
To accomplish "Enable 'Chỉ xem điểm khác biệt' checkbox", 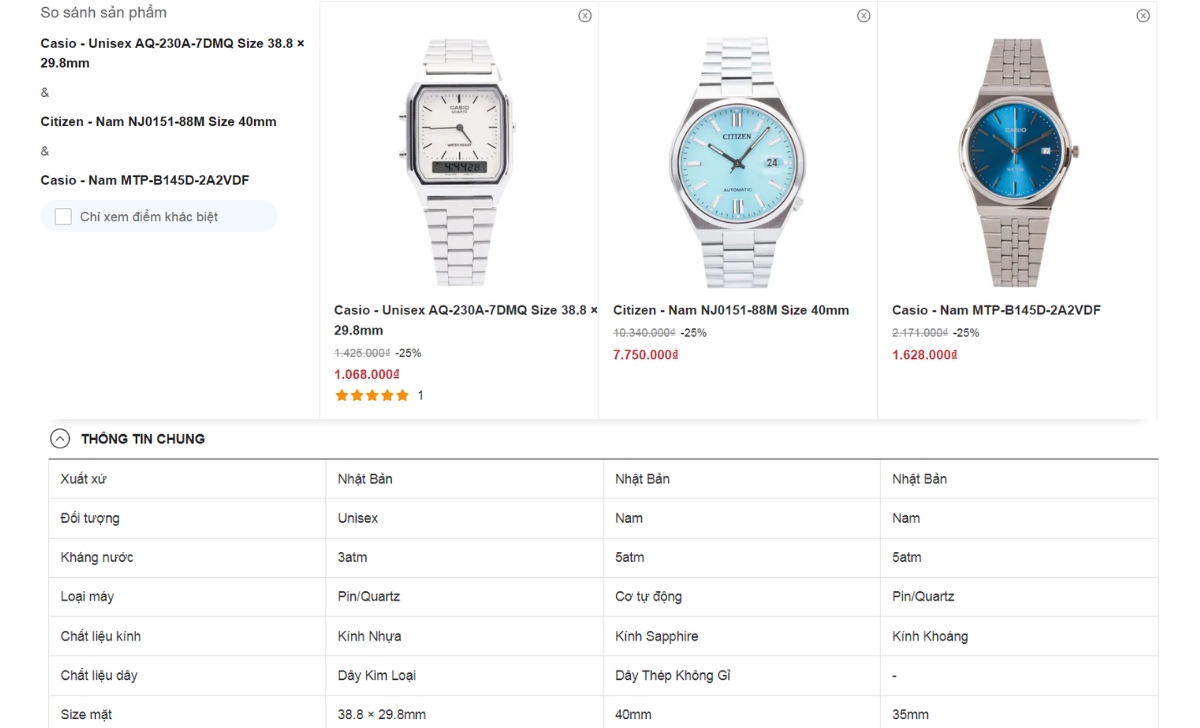I will tap(63, 217).
